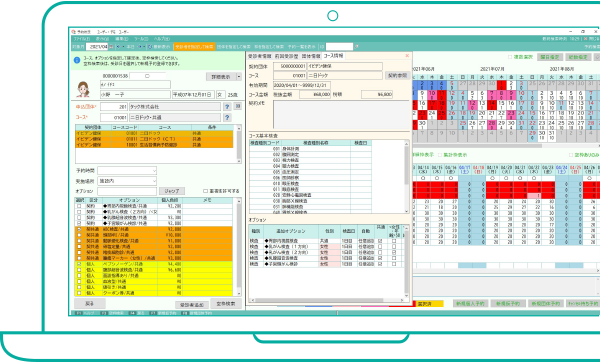Click the question mark icon beside 申込団体
The image size is (600, 362).
[x=227, y=107]
